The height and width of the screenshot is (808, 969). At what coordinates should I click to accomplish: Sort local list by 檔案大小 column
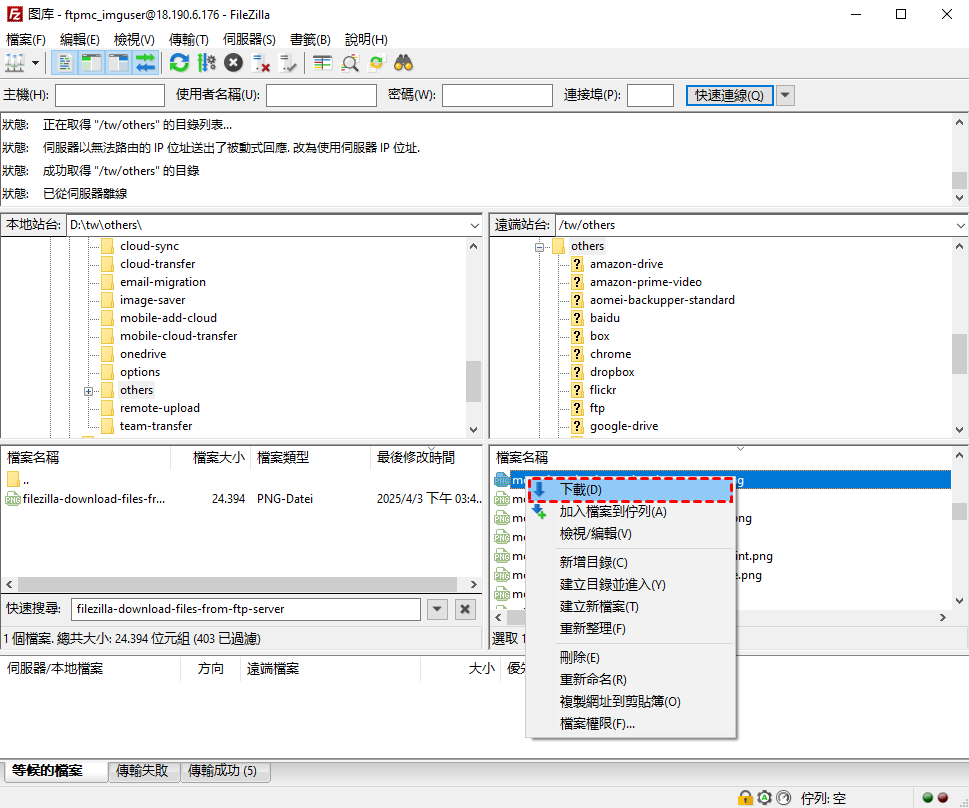coord(210,457)
